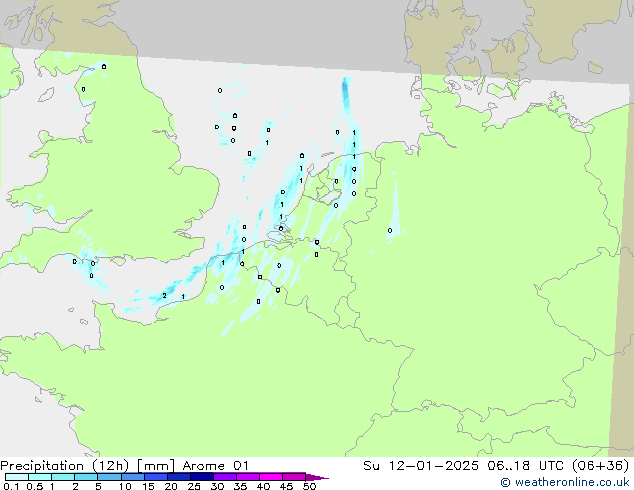The height and width of the screenshot is (490, 634).
Task: Click the 0.1–0.5 mm legend color swatch
Action: [x=17, y=477]
